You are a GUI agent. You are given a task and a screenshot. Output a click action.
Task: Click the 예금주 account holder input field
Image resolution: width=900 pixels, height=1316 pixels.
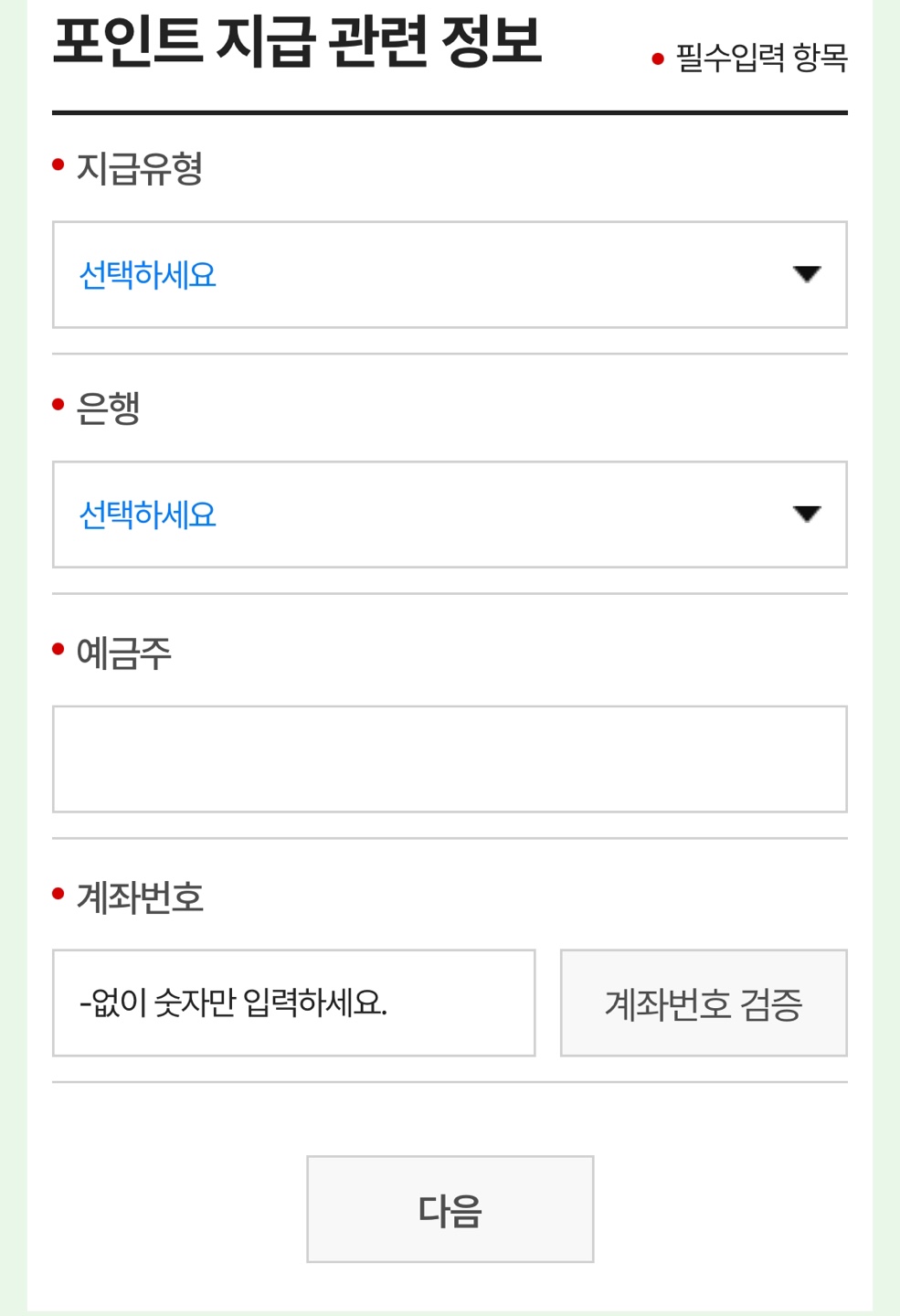(x=450, y=759)
